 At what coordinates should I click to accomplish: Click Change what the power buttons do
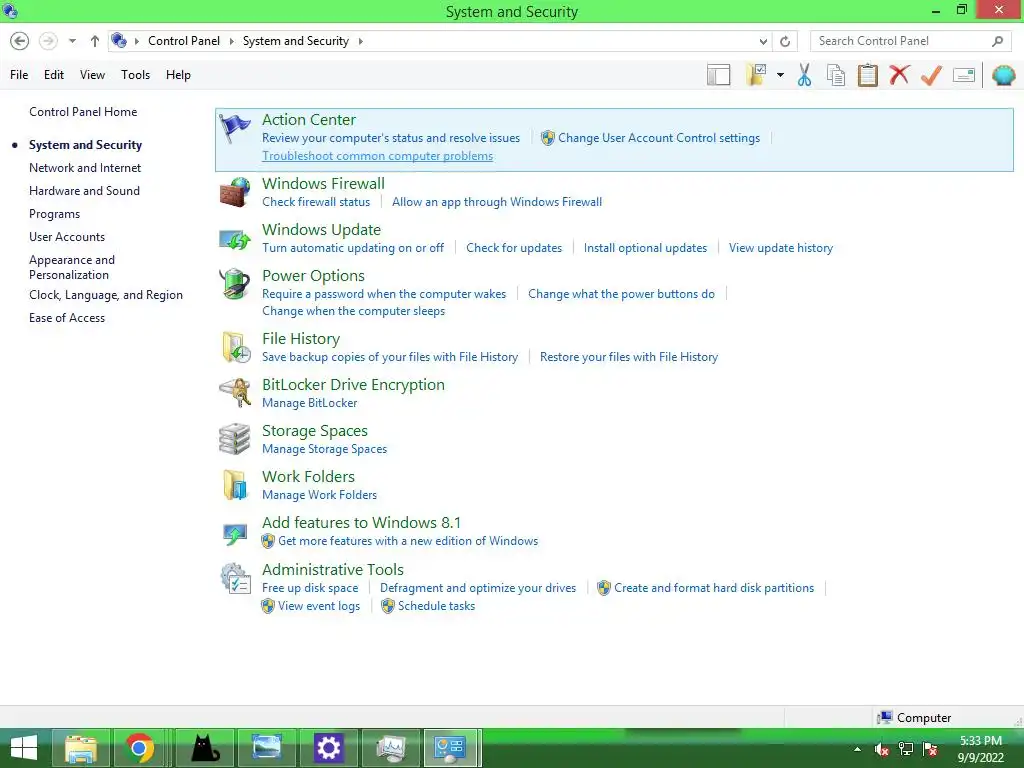tap(621, 294)
